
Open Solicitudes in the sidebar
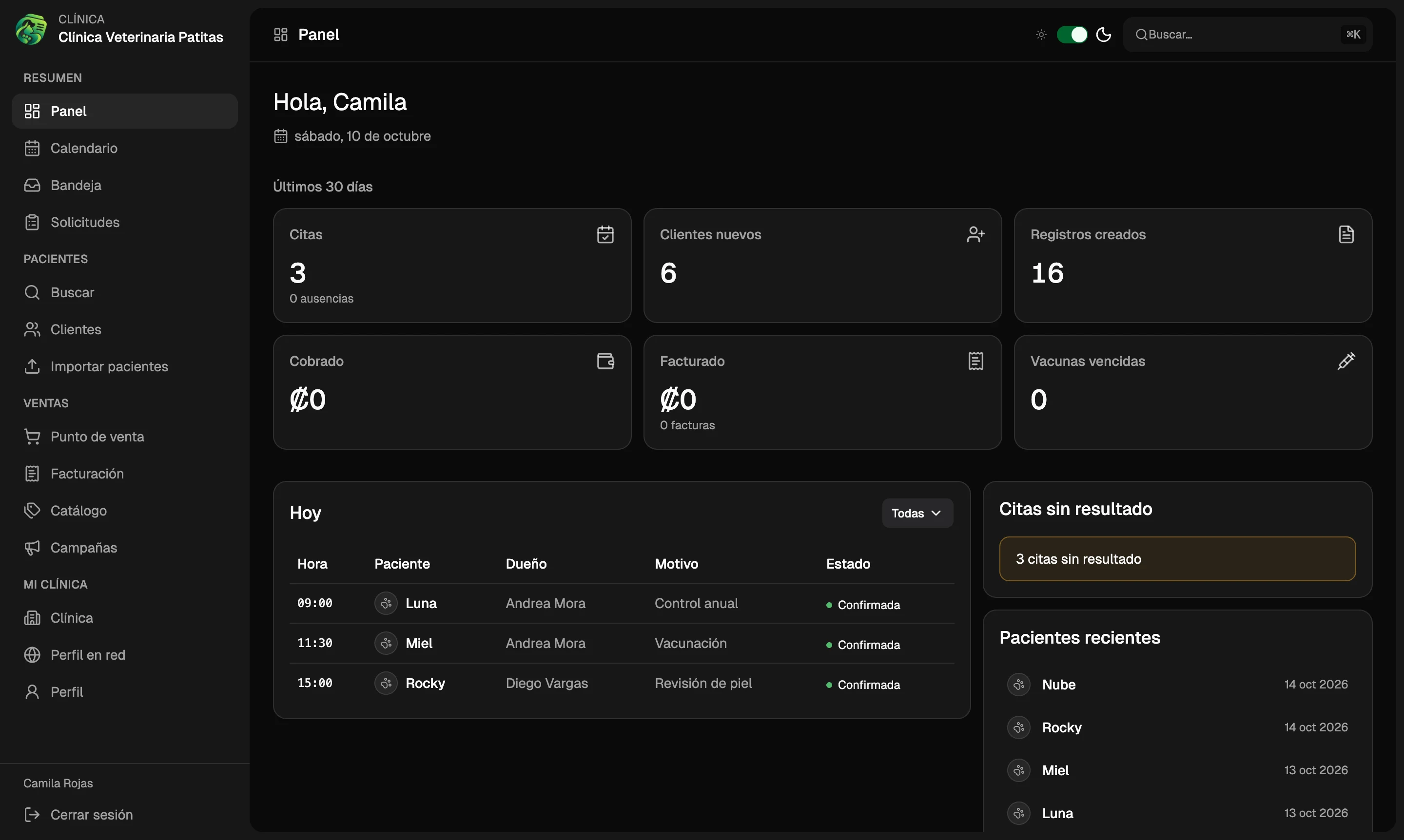click(125, 222)
